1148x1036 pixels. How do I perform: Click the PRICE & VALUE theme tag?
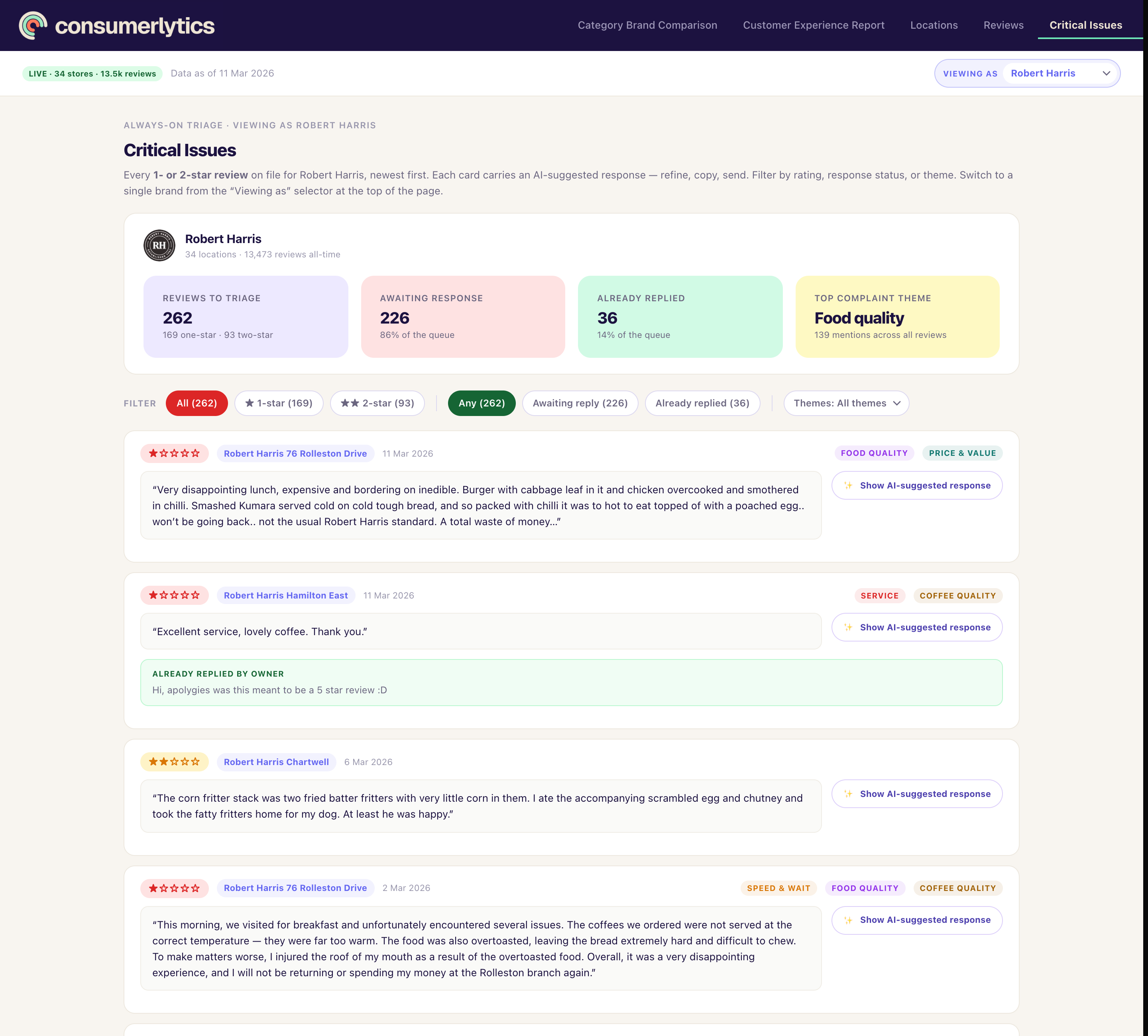(x=962, y=453)
